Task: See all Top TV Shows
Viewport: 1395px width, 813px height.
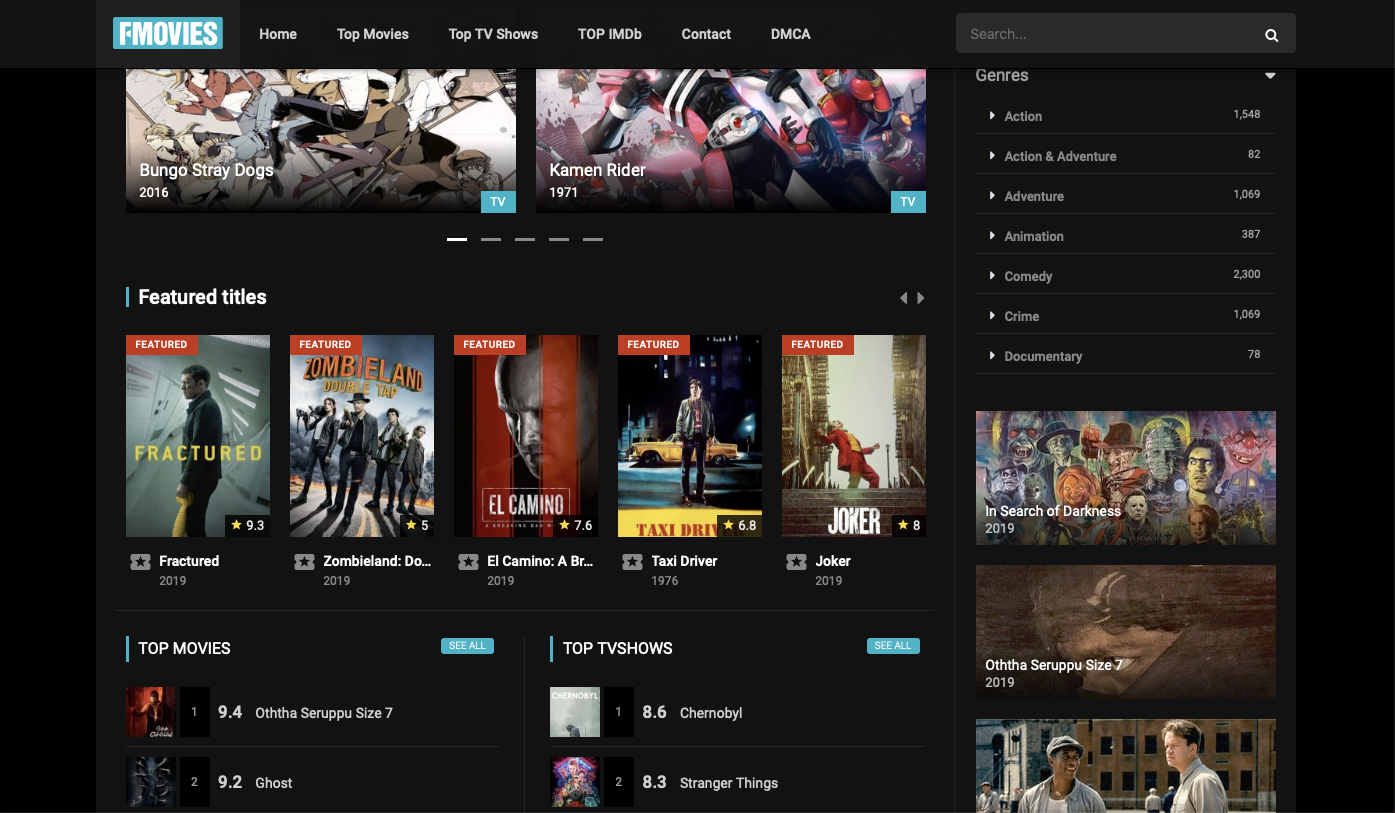Action: 893,646
